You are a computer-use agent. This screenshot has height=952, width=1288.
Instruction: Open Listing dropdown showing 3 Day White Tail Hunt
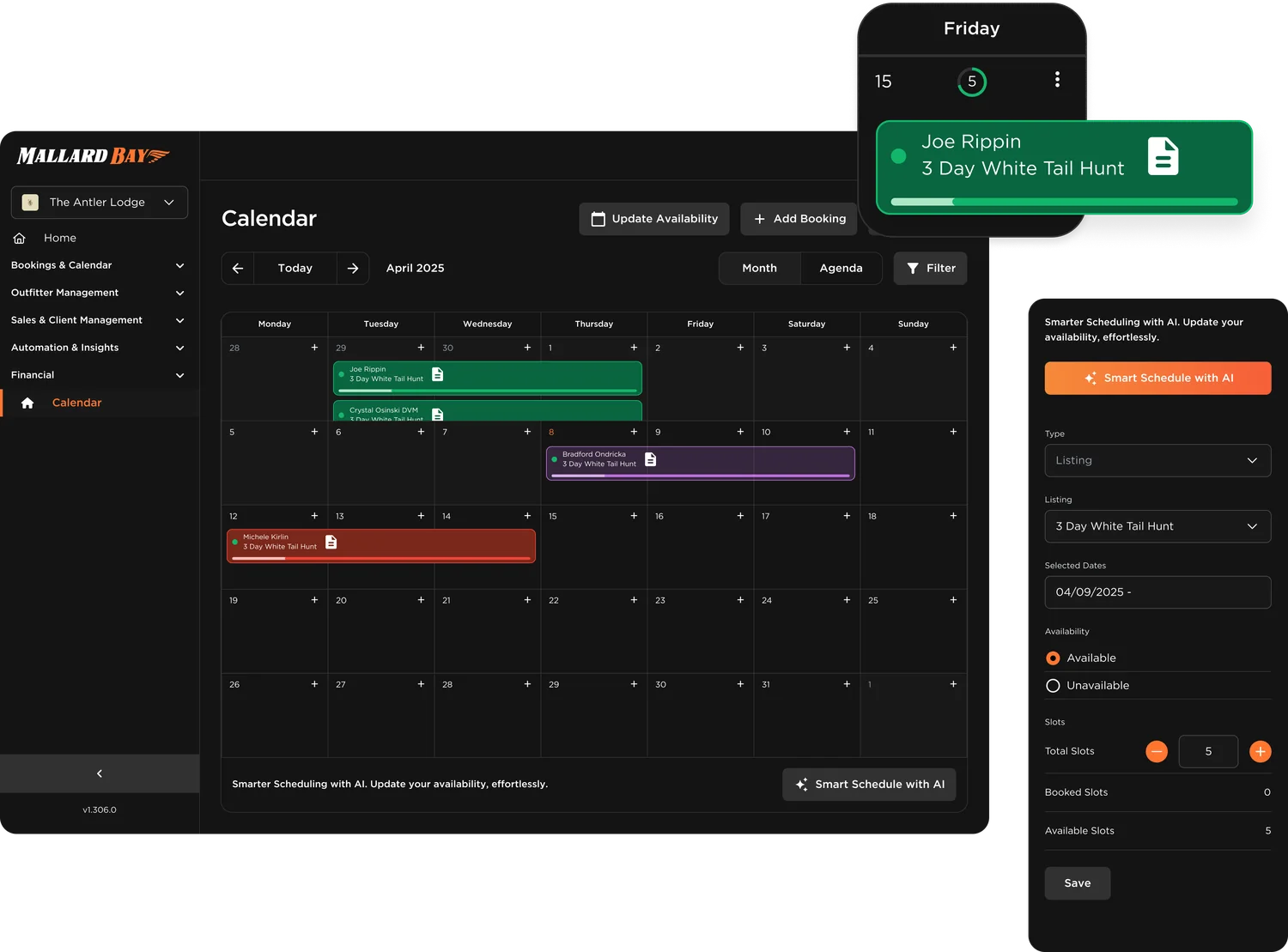[1157, 526]
